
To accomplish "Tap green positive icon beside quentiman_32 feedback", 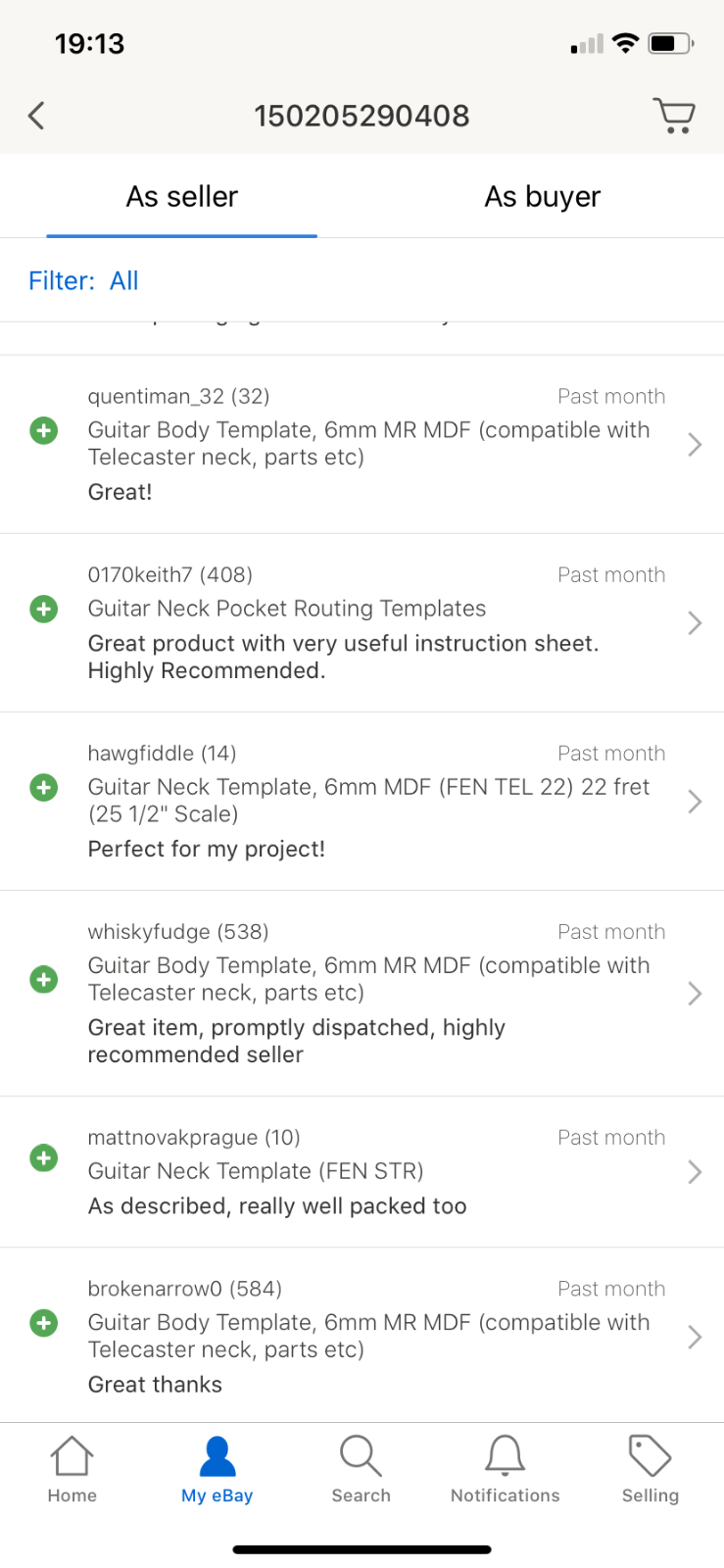I will [x=44, y=430].
